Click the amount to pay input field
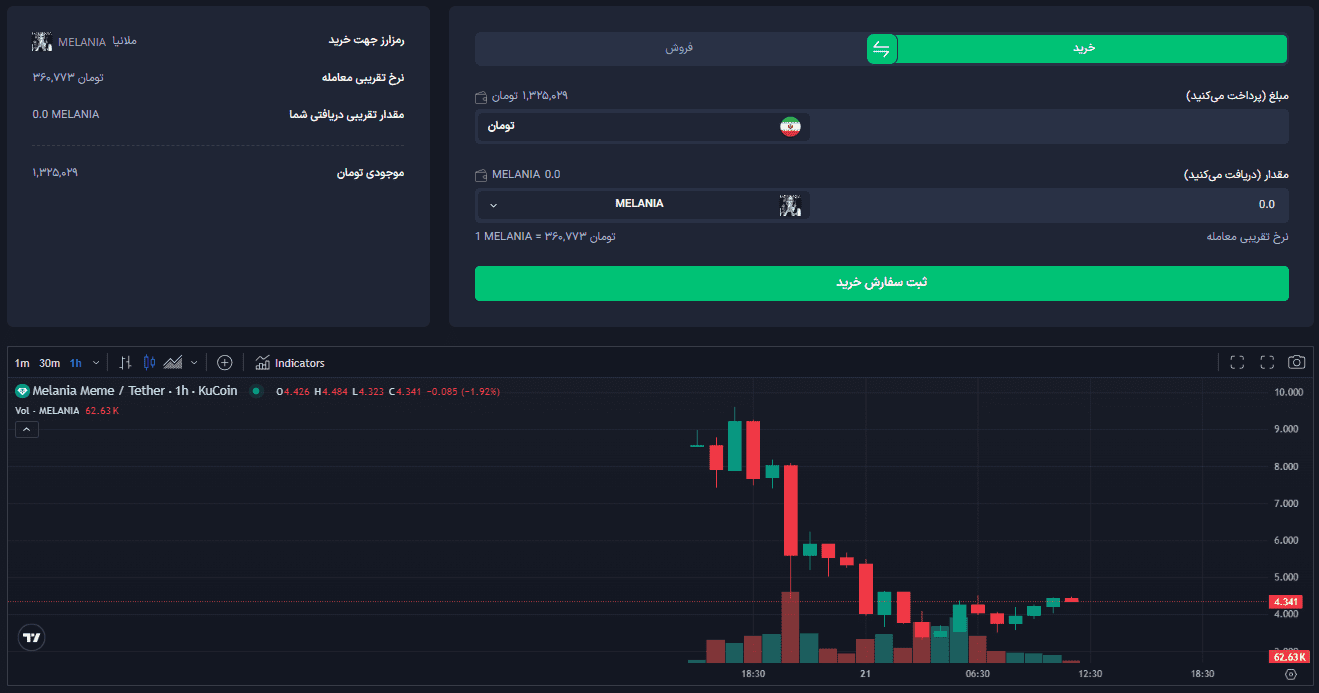The image size is (1319, 693). pos(1050,127)
